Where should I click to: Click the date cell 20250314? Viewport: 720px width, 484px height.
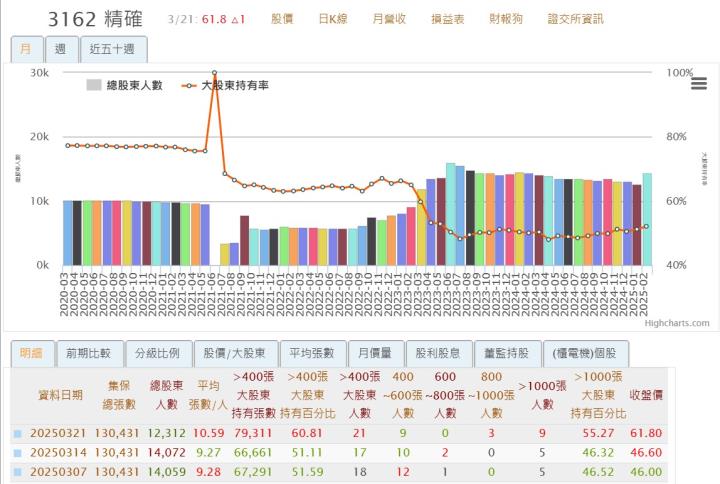tap(58, 453)
